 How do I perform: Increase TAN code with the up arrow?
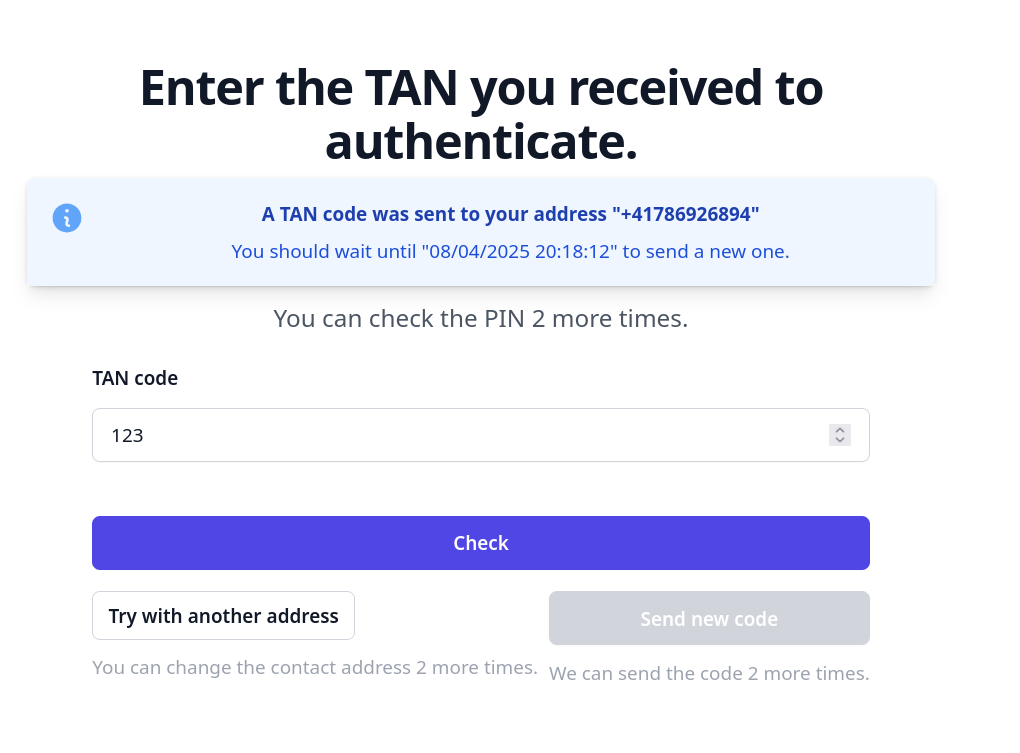click(840, 430)
